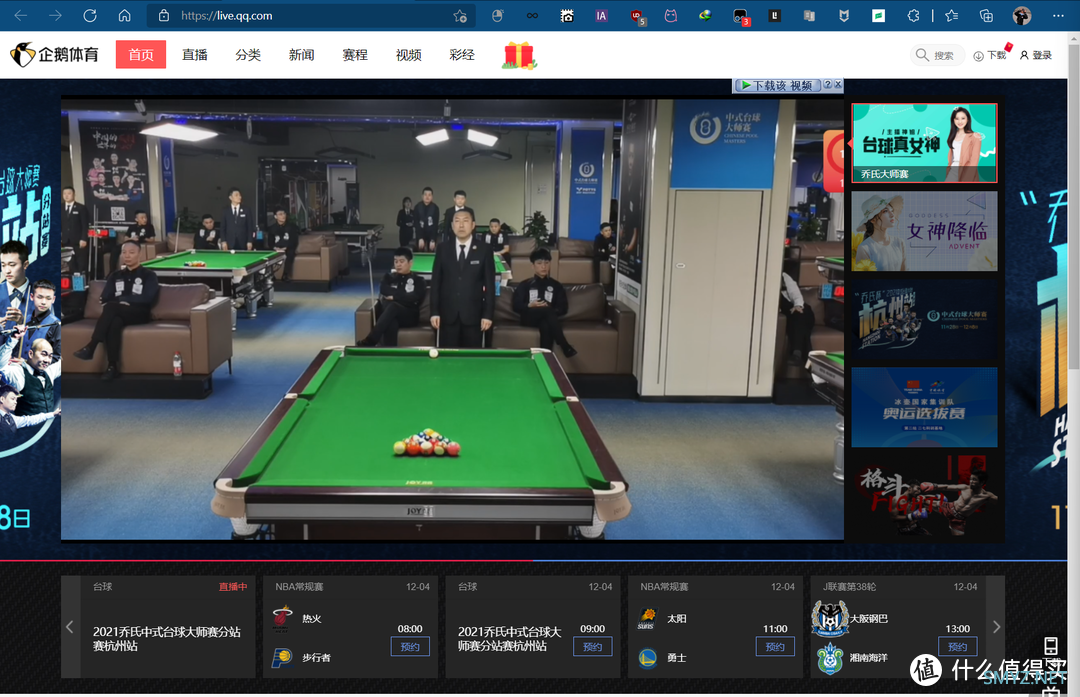The height and width of the screenshot is (697, 1080).
Task: Click the 步行者 team name
Action: (x=316, y=658)
